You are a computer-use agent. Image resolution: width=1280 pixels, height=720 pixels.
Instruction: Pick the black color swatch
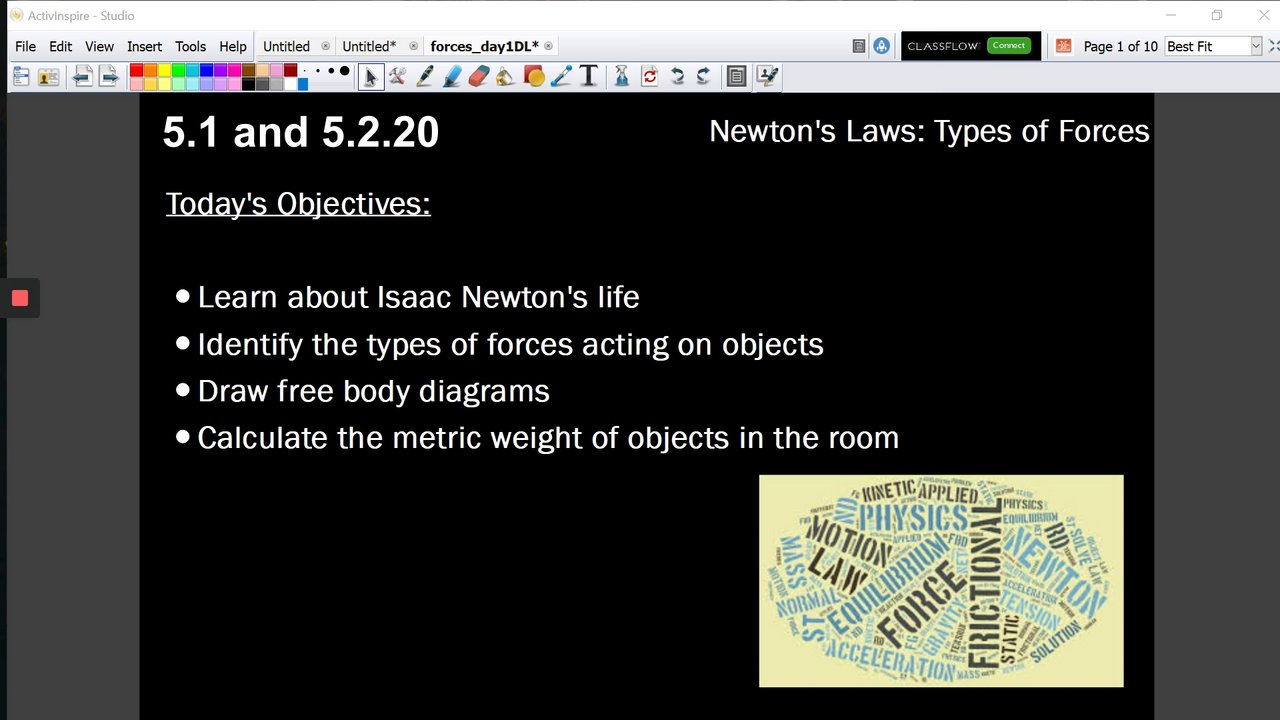click(248, 84)
